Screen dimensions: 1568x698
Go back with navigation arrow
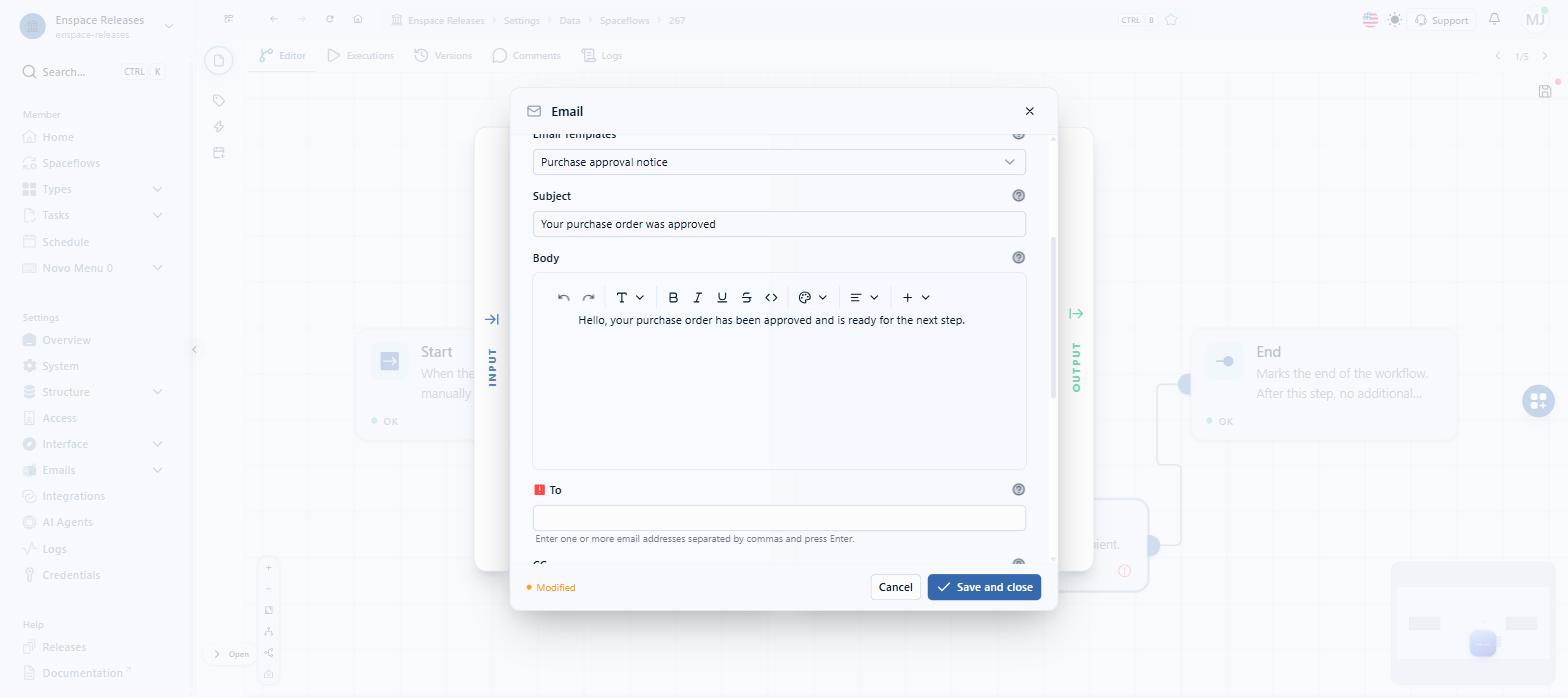pos(274,19)
